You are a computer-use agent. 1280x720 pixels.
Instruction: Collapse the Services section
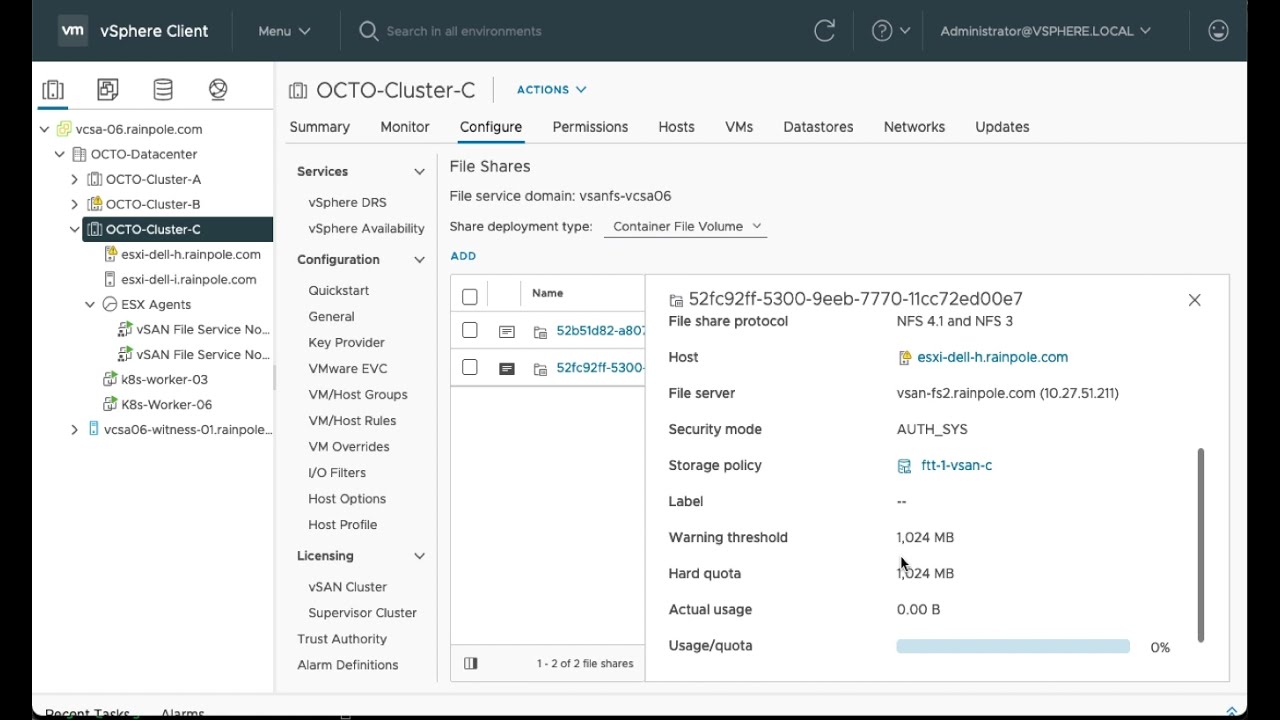[x=419, y=172]
